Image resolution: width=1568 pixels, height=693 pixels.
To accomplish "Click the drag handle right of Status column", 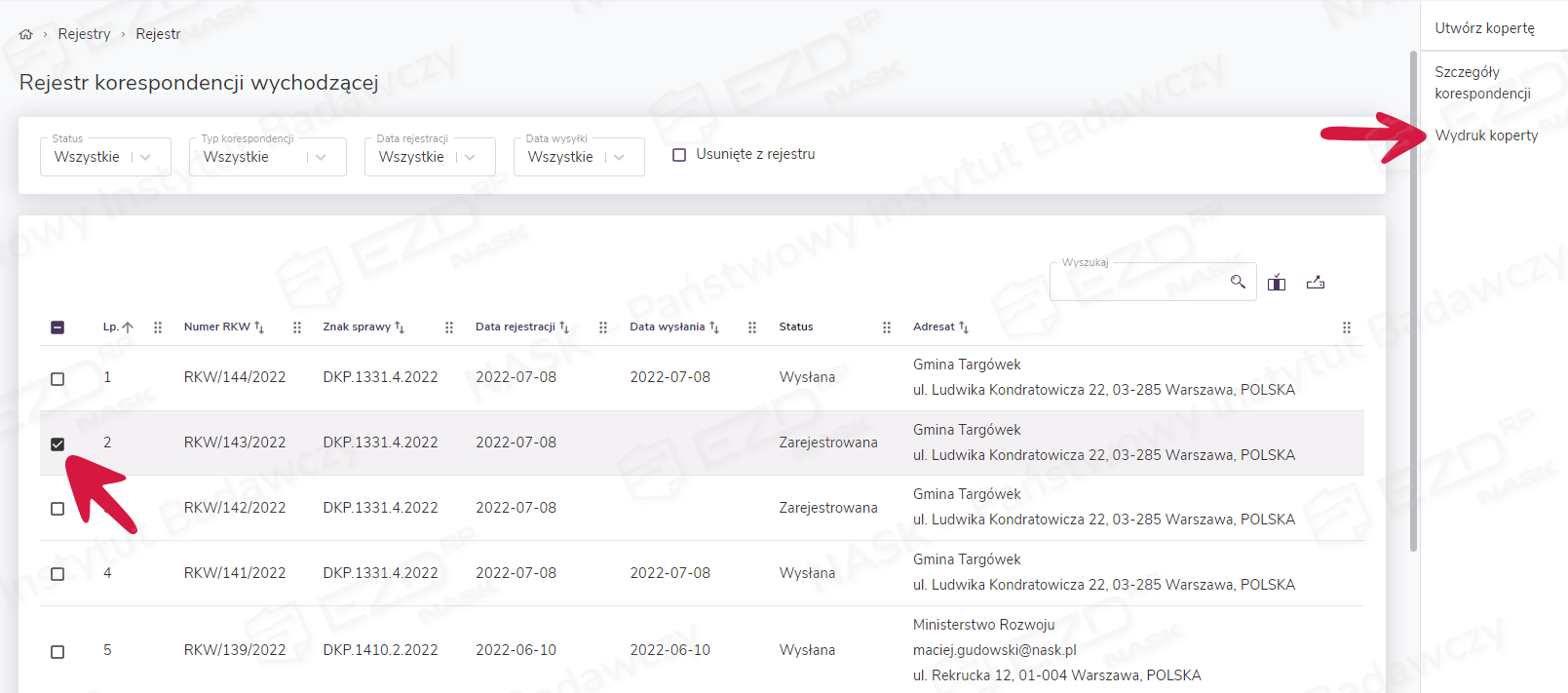I will [886, 327].
